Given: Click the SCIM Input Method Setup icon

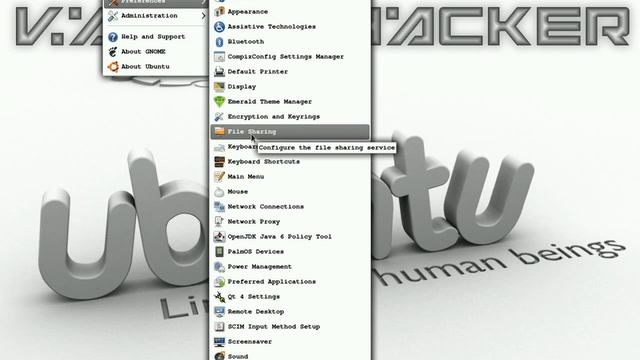Looking at the screenshot, I should [219, 327].
